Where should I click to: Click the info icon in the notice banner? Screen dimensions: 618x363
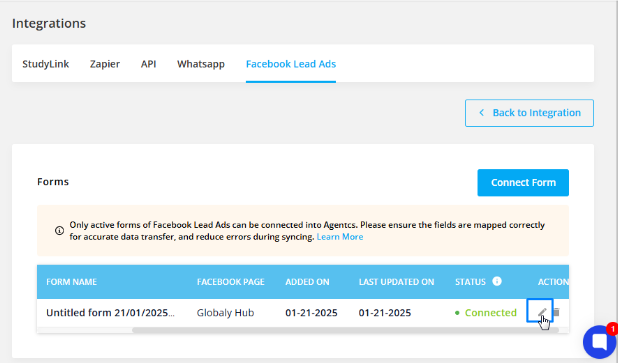point(60,231)
